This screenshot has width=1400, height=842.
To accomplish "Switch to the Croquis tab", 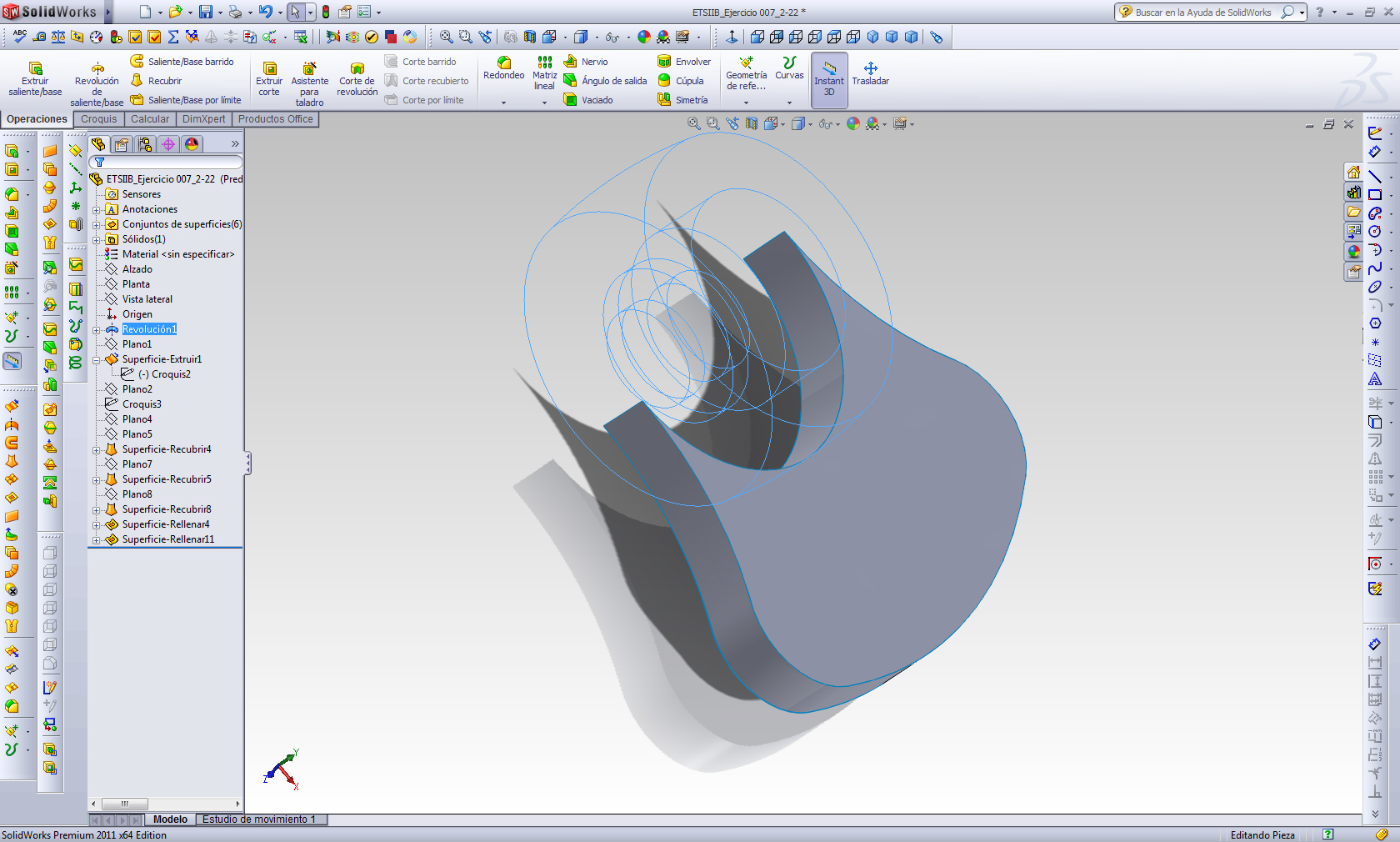I will [99, 119].
